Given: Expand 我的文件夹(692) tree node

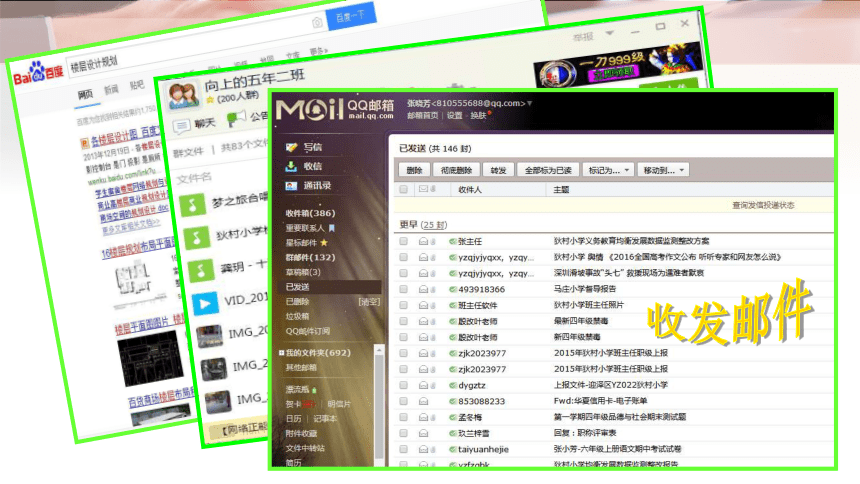Looking at the screenshot, I should (281, 353).
